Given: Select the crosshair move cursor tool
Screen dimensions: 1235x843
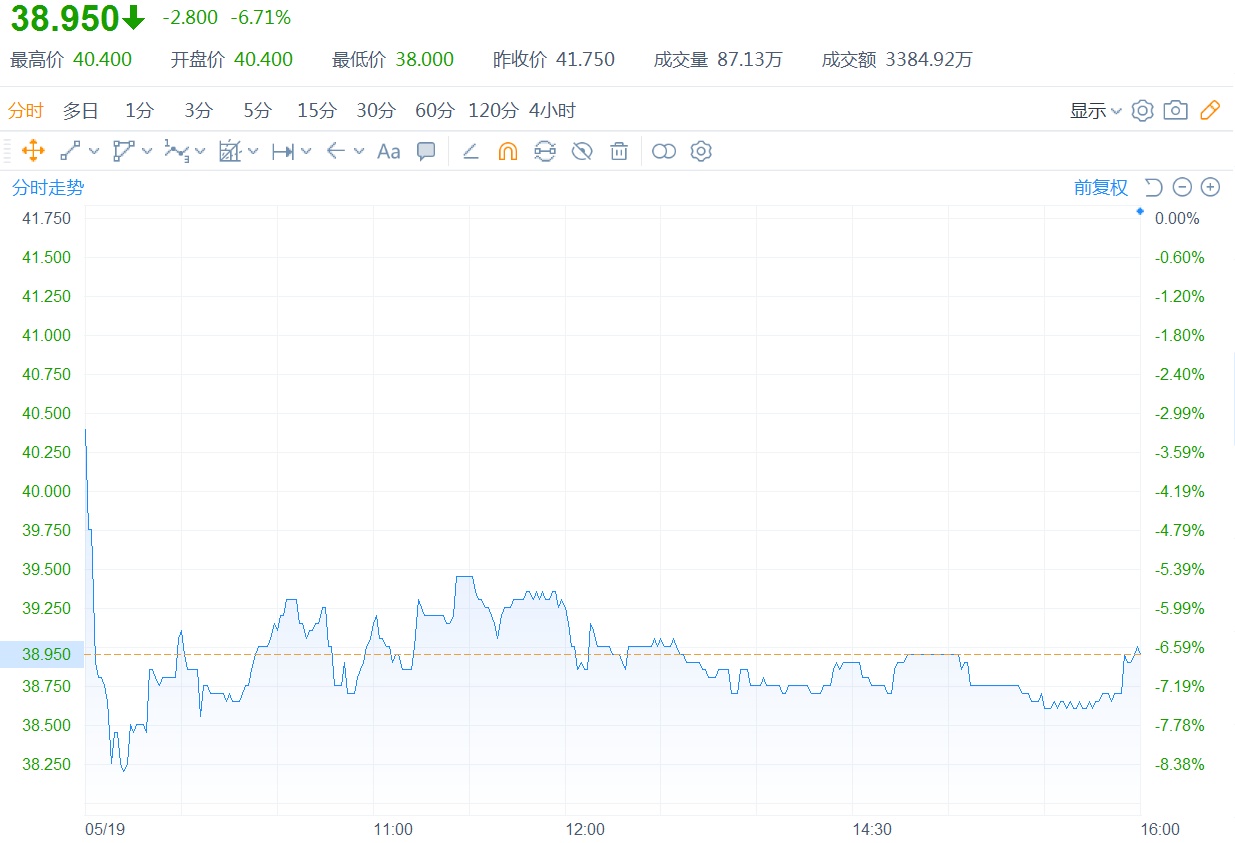Looking at the screenshot, I should pos(32,151).
